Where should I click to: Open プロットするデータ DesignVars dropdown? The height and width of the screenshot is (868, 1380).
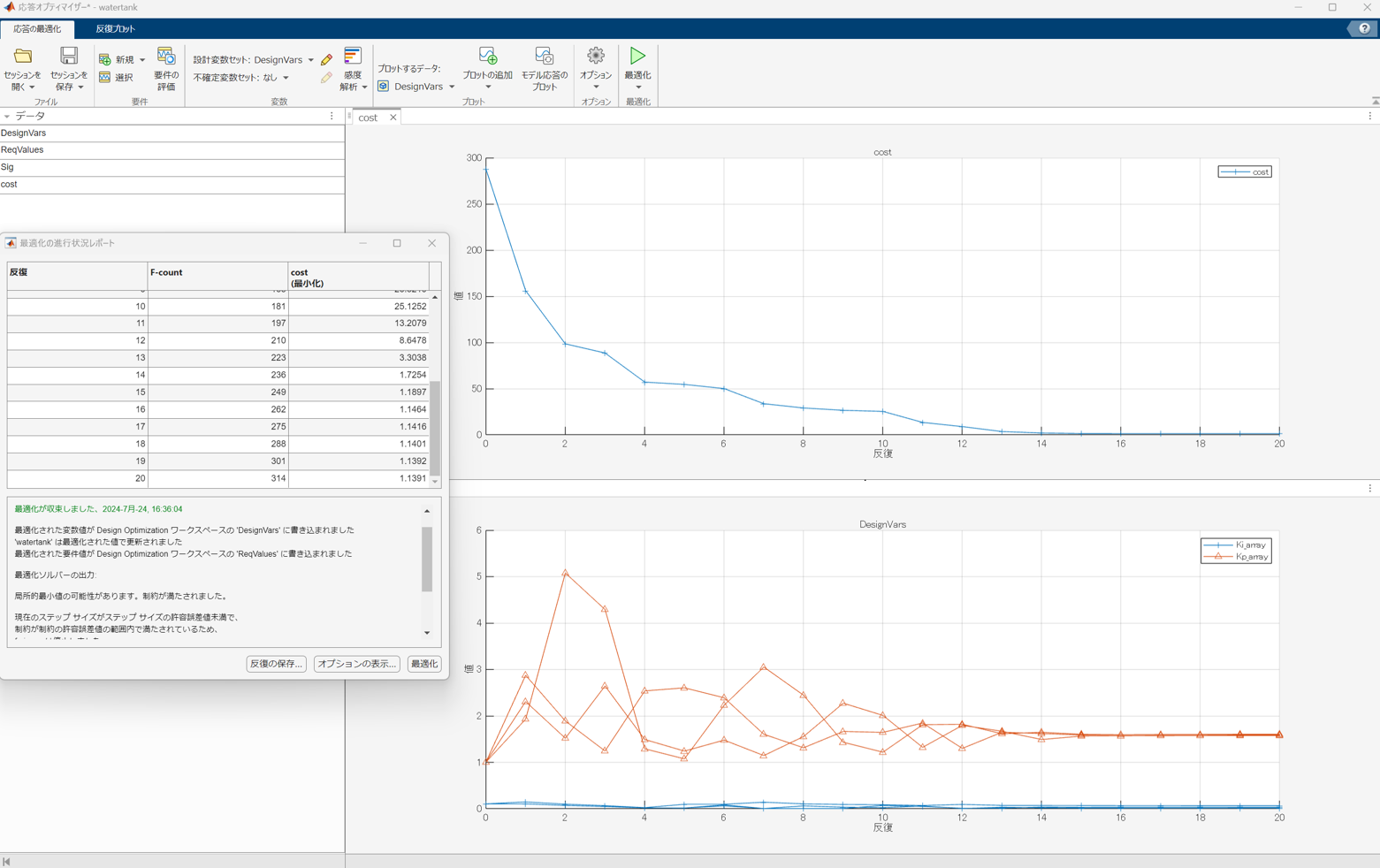[x=452, y=87]
